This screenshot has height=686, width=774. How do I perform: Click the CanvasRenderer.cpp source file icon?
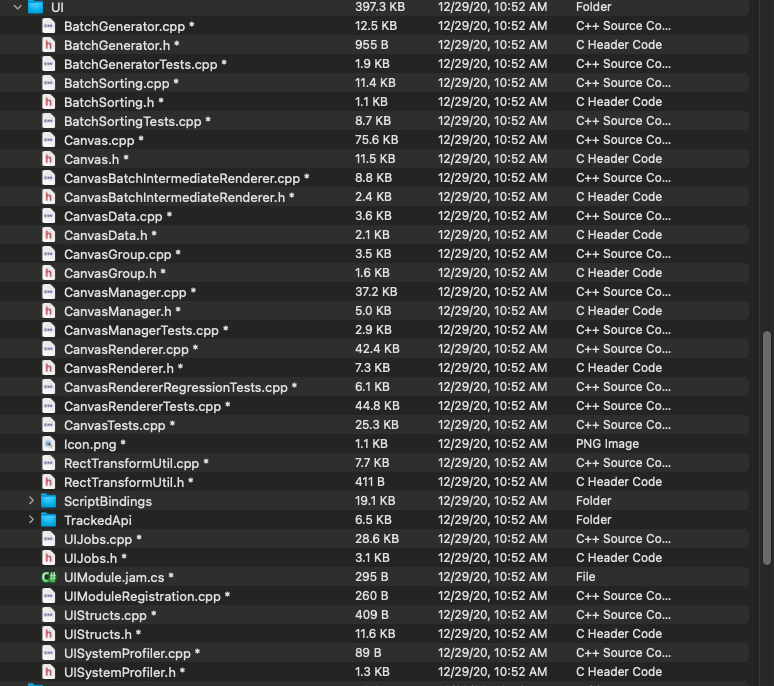pos(48,349)
